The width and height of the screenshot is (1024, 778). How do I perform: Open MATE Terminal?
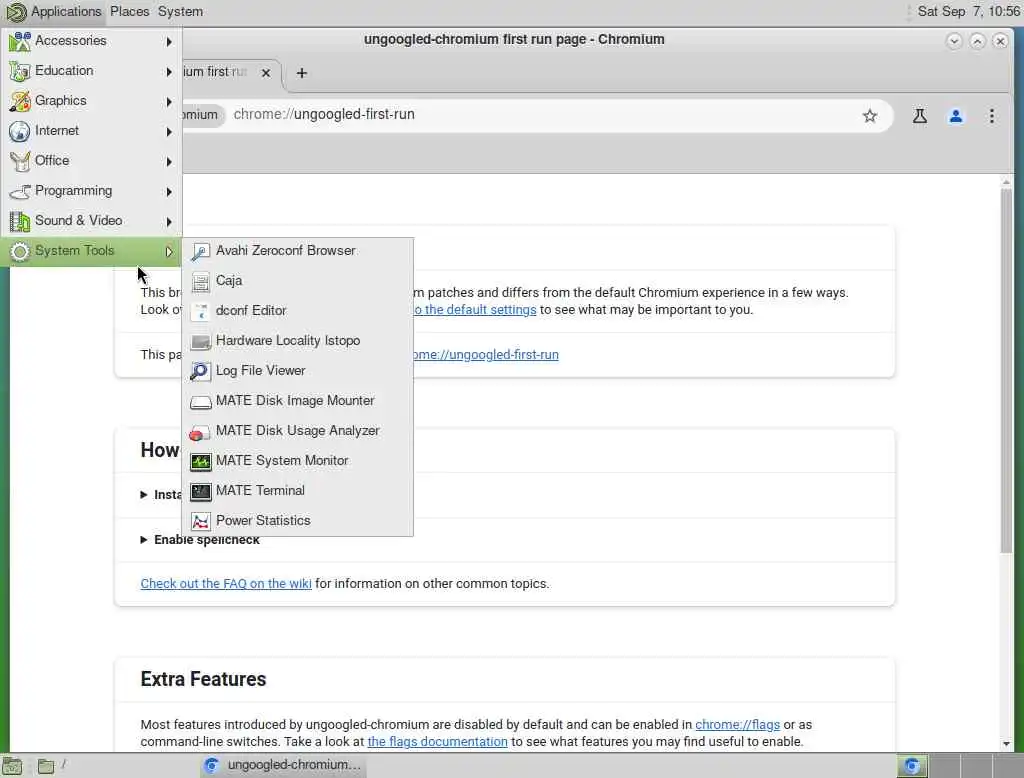point(297,491)
